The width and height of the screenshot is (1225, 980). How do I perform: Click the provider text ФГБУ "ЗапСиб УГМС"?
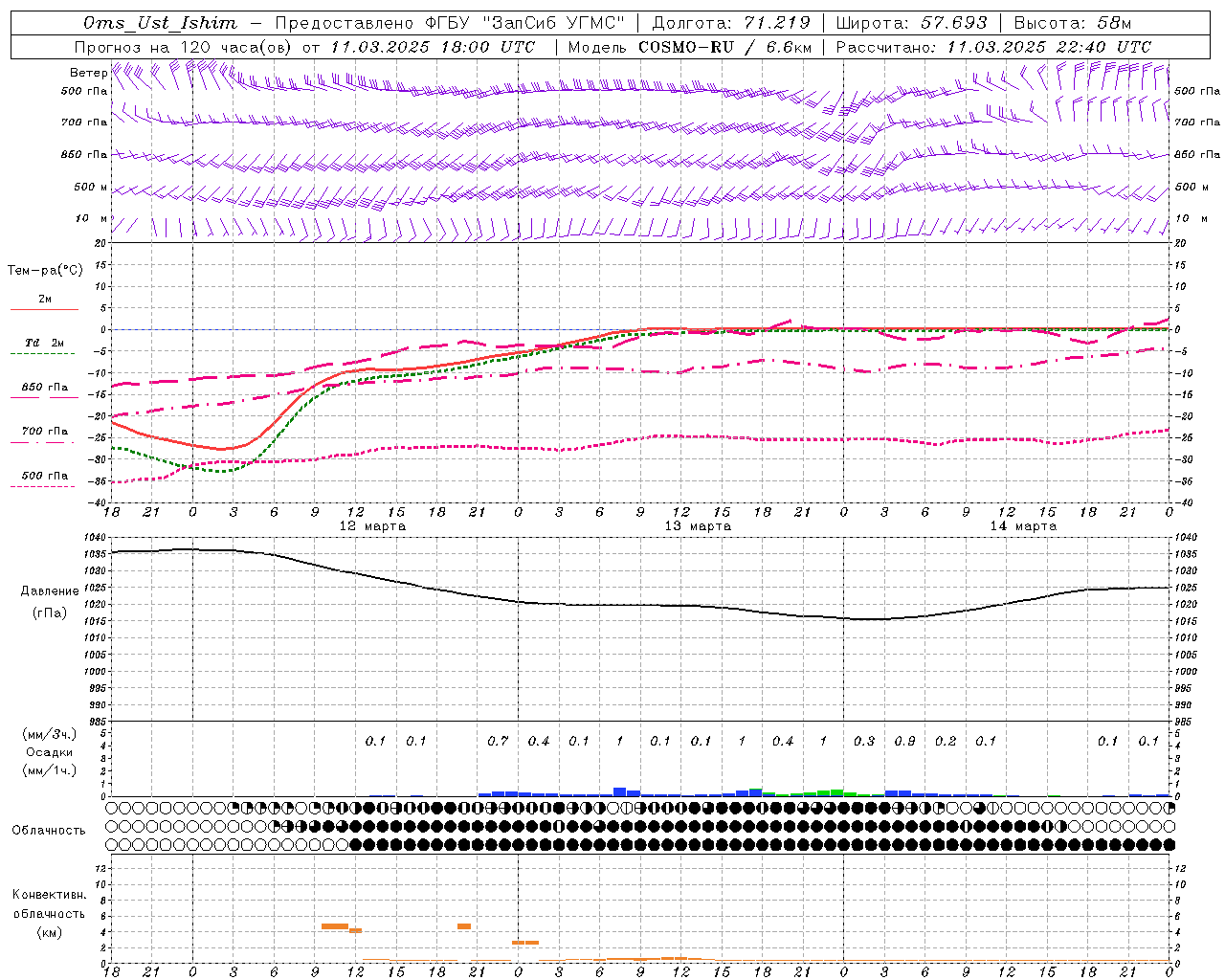click(x=524, y=23)
